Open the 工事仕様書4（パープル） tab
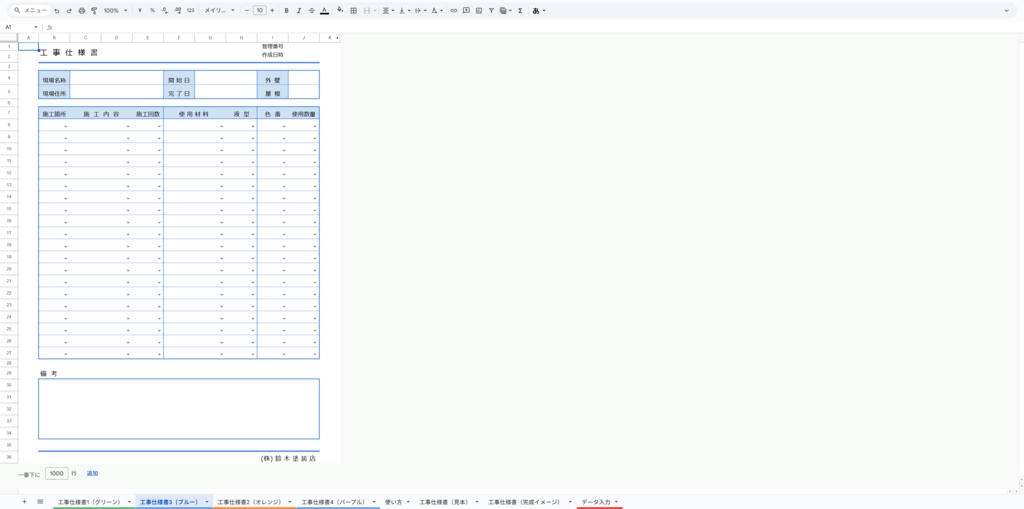Viewport: 1024px width, 509px height. coord(333,502)
